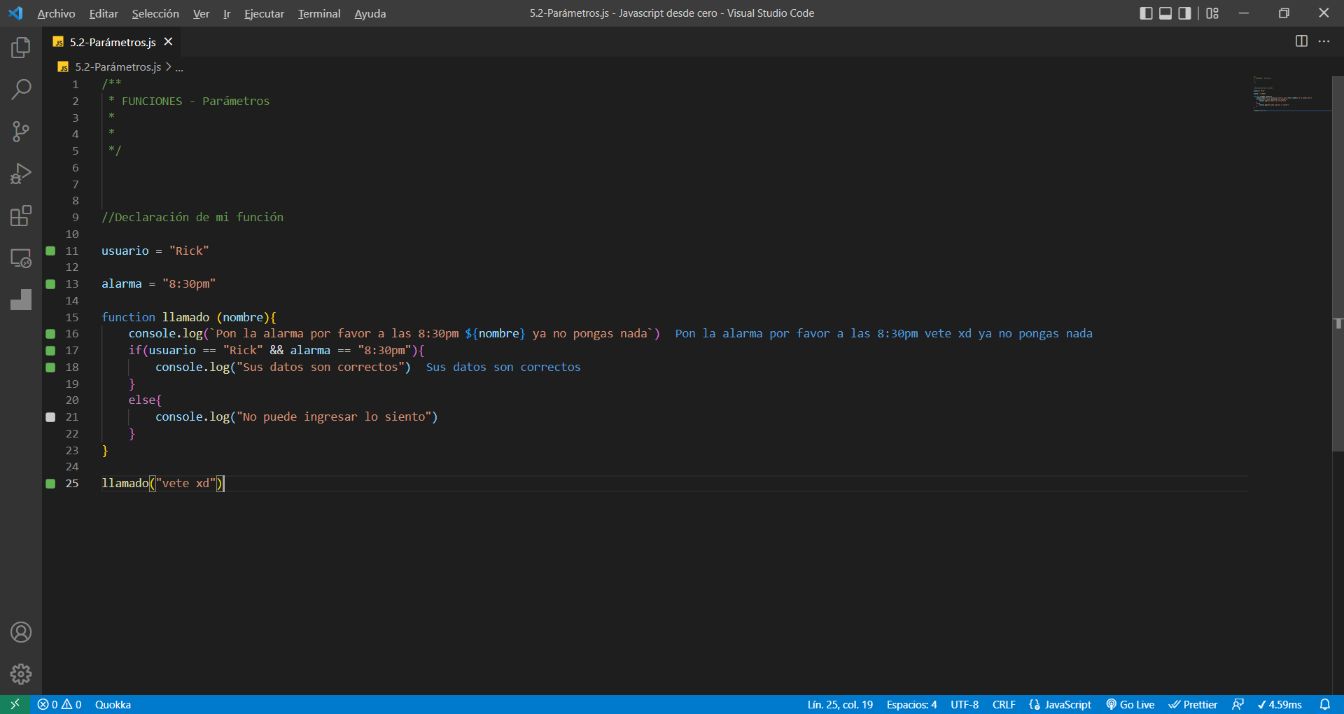Open the Manage settings gear
1344x714 pixels.
(x=21, y=673)
